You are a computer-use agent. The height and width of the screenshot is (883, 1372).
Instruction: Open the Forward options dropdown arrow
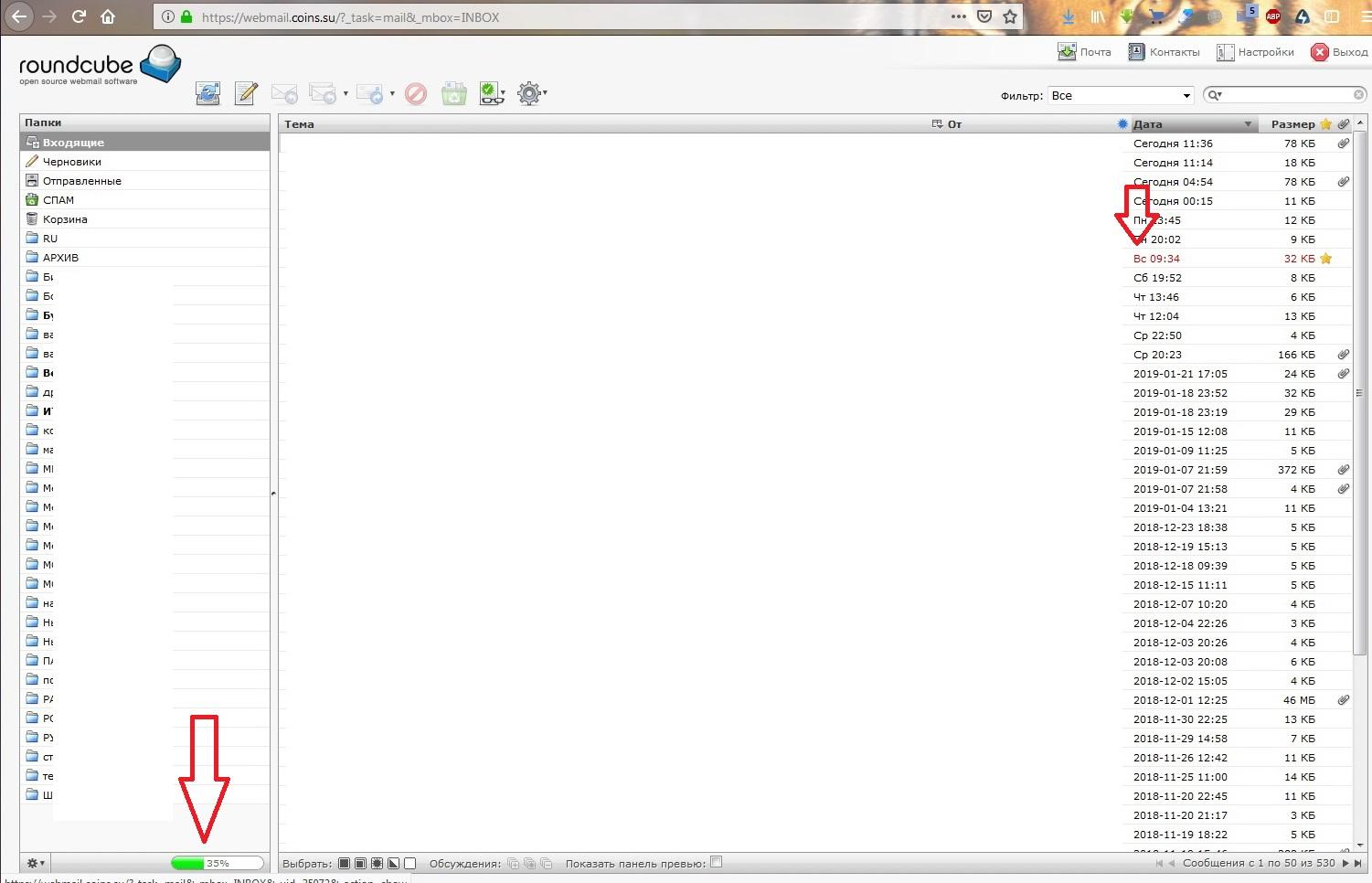click(392, 93)
